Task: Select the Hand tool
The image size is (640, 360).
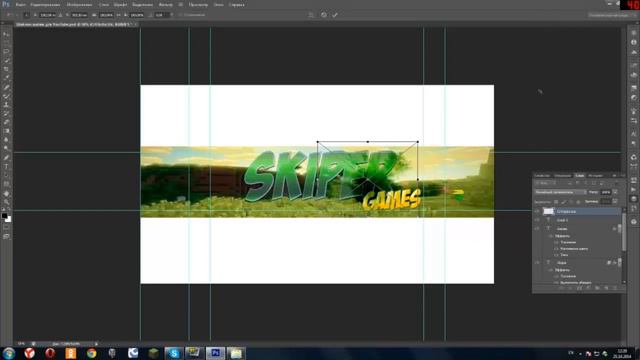Action: click(6, 193)
